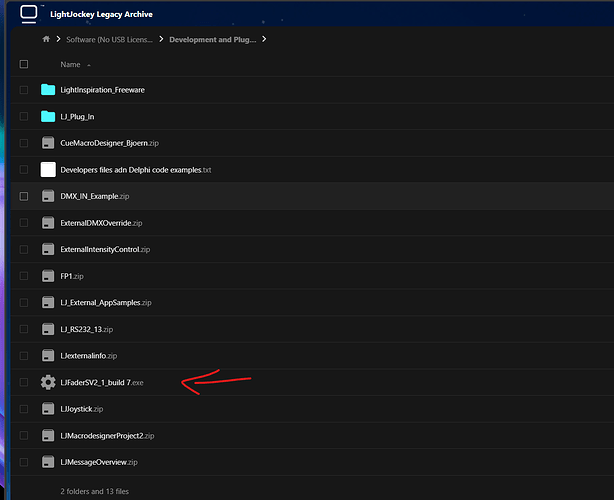This screenshot has width=614, height=500.
Task: Click the LJ_External_AppSamples.zip archive icon
Action: click(48, 303)
